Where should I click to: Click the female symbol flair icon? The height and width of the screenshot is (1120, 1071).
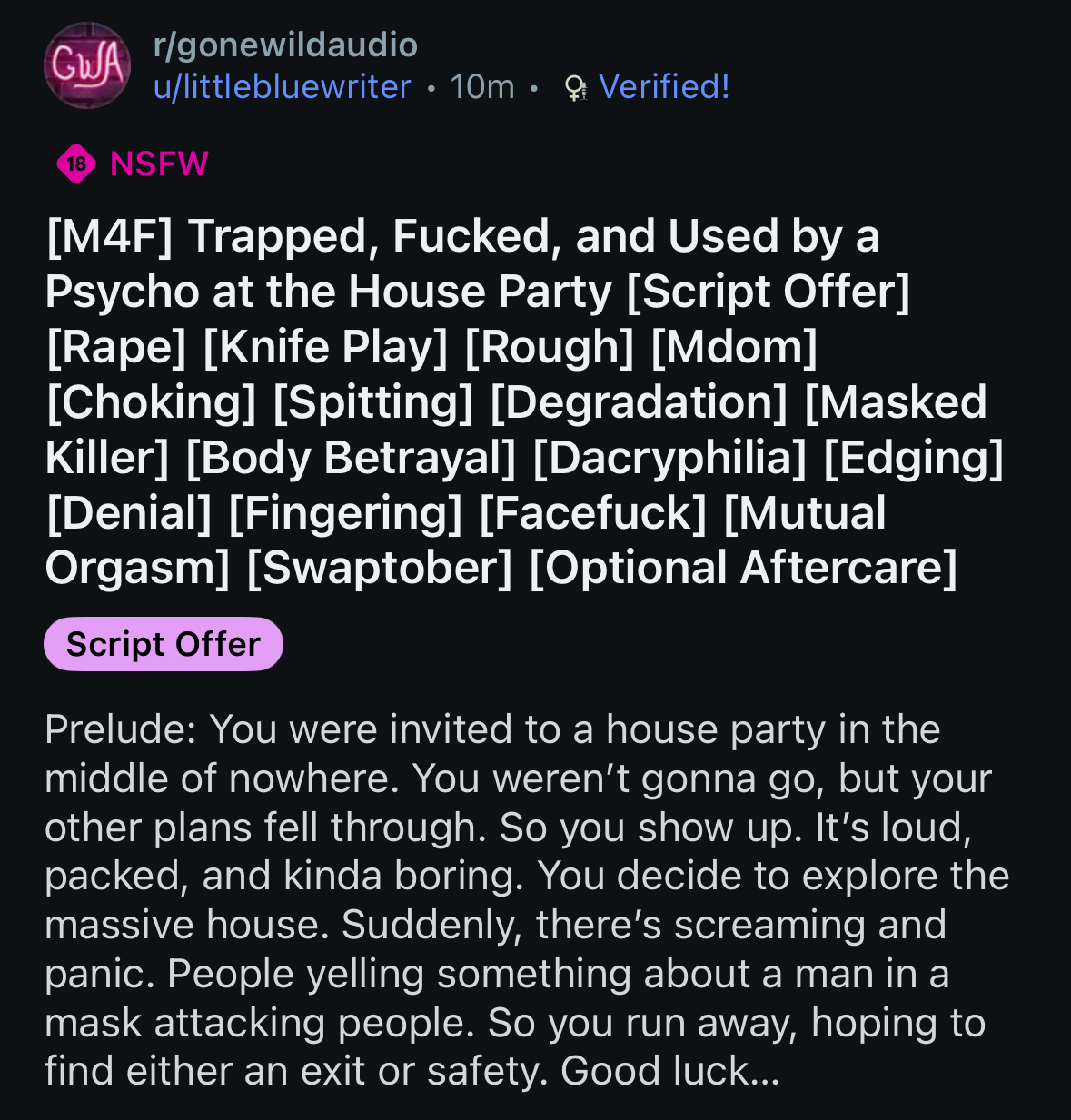pos(575,88)
